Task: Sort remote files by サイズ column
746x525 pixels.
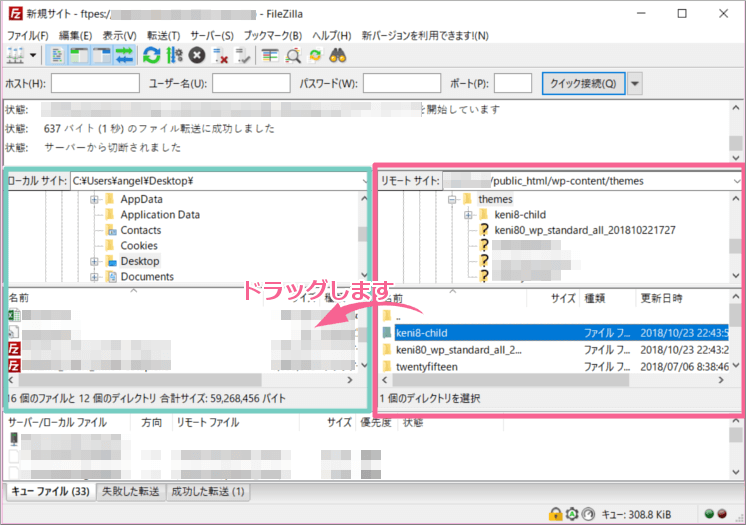Action: coord(553,298)
